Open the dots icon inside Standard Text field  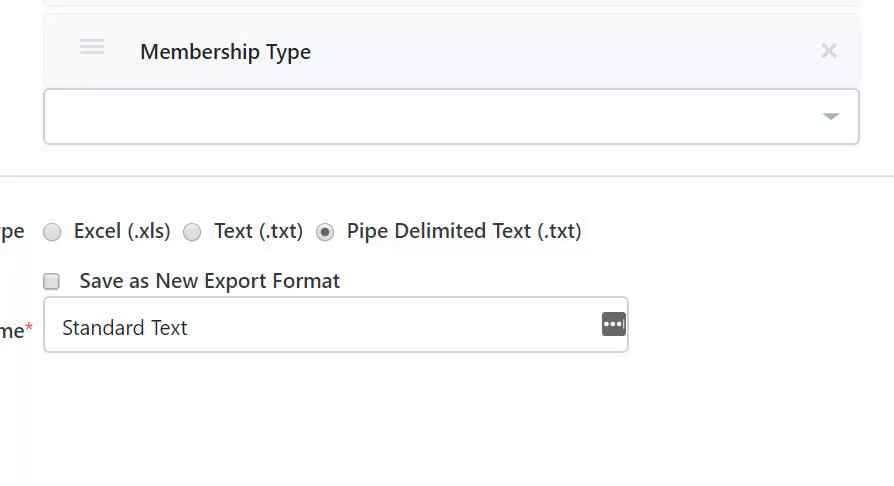(x=613, y=324)
